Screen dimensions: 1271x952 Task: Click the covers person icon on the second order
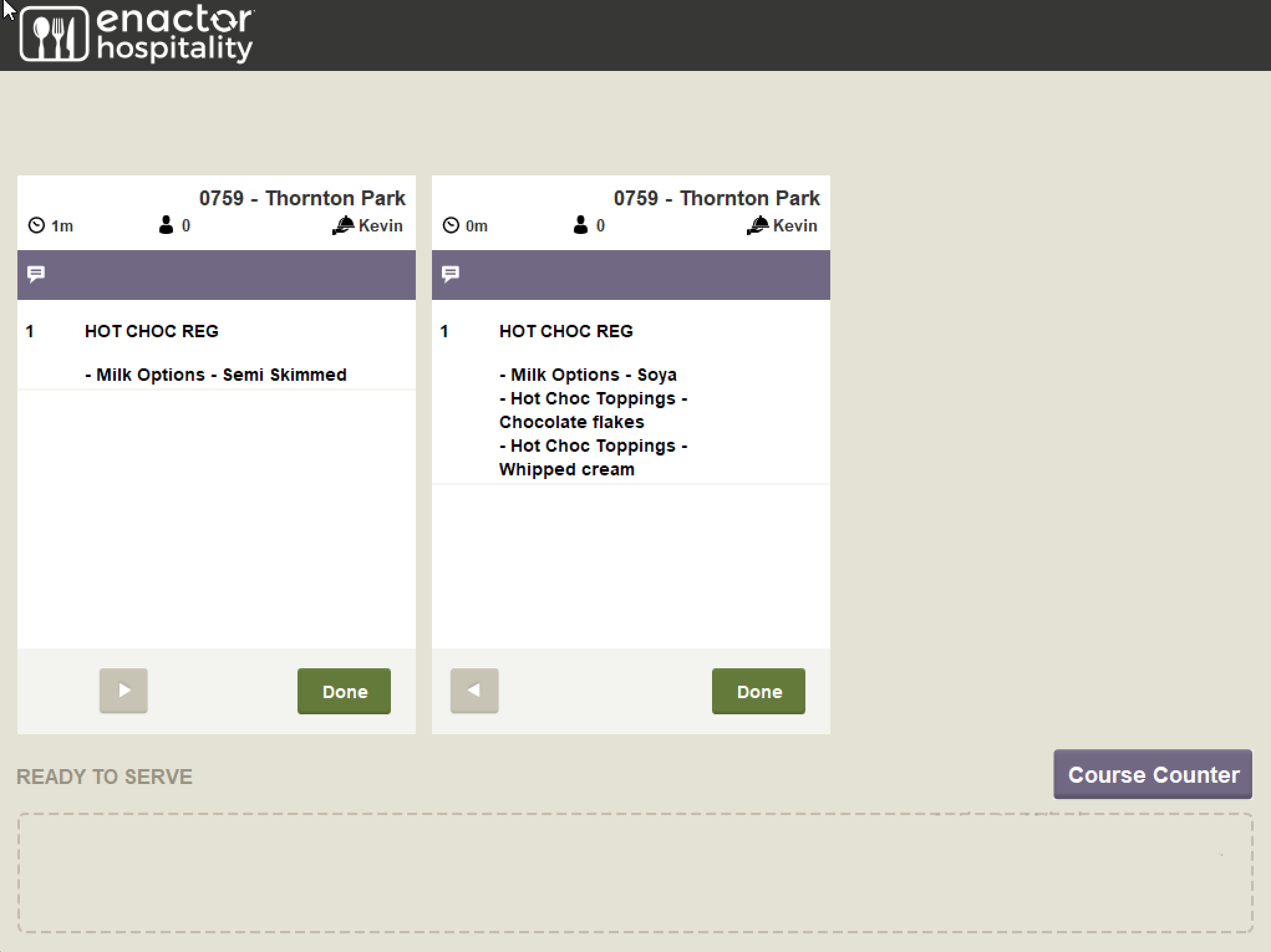580,225
